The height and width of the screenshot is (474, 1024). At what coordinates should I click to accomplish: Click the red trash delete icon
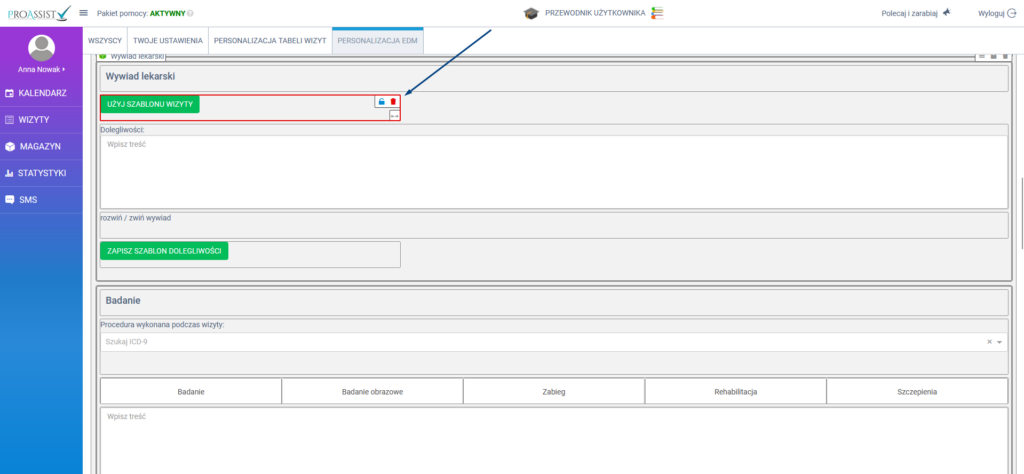393,102
